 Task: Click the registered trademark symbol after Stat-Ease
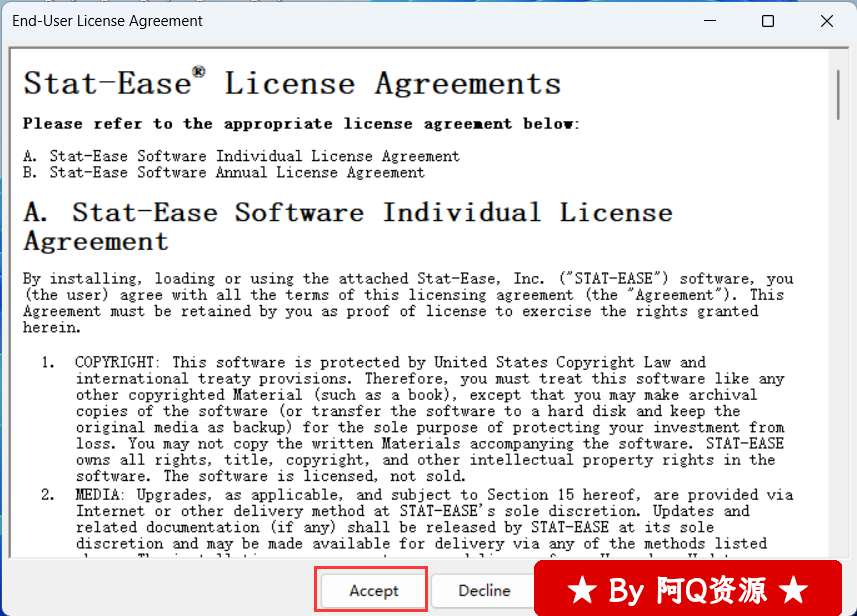pos(199,73)
